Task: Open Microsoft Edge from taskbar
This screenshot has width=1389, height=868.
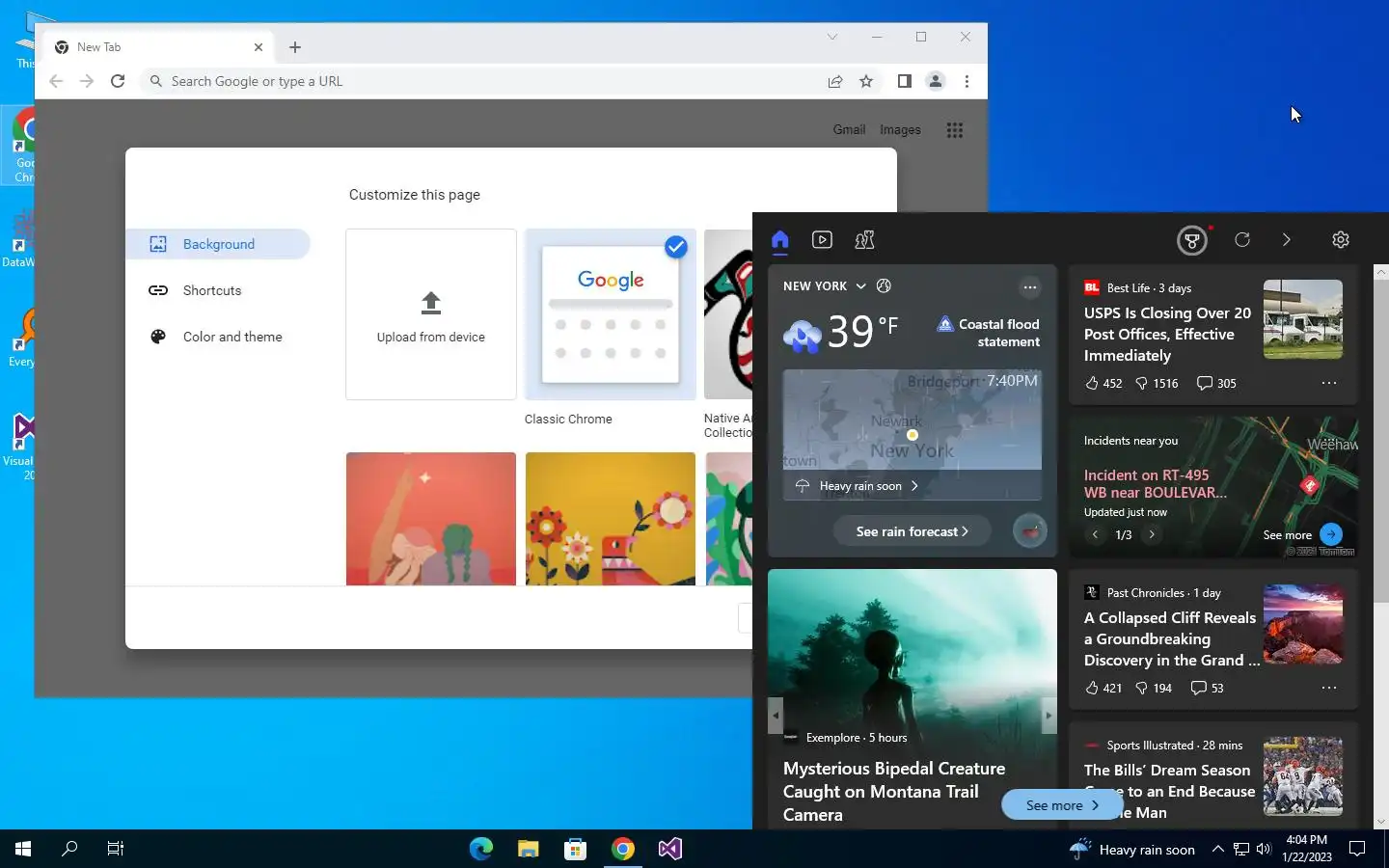Action: click(x=480, y=849)
